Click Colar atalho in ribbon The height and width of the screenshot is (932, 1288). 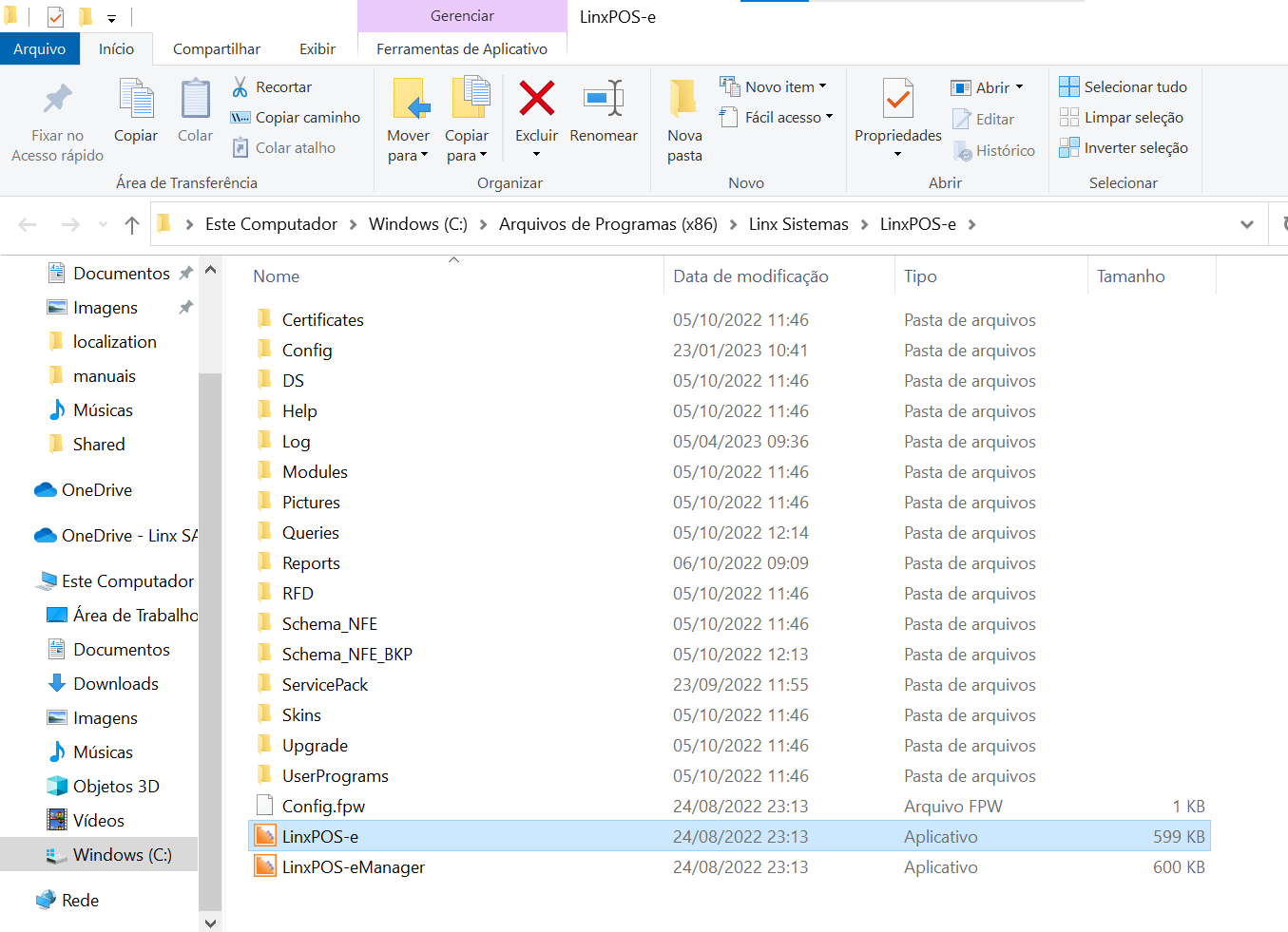click(x=283, y=147)
